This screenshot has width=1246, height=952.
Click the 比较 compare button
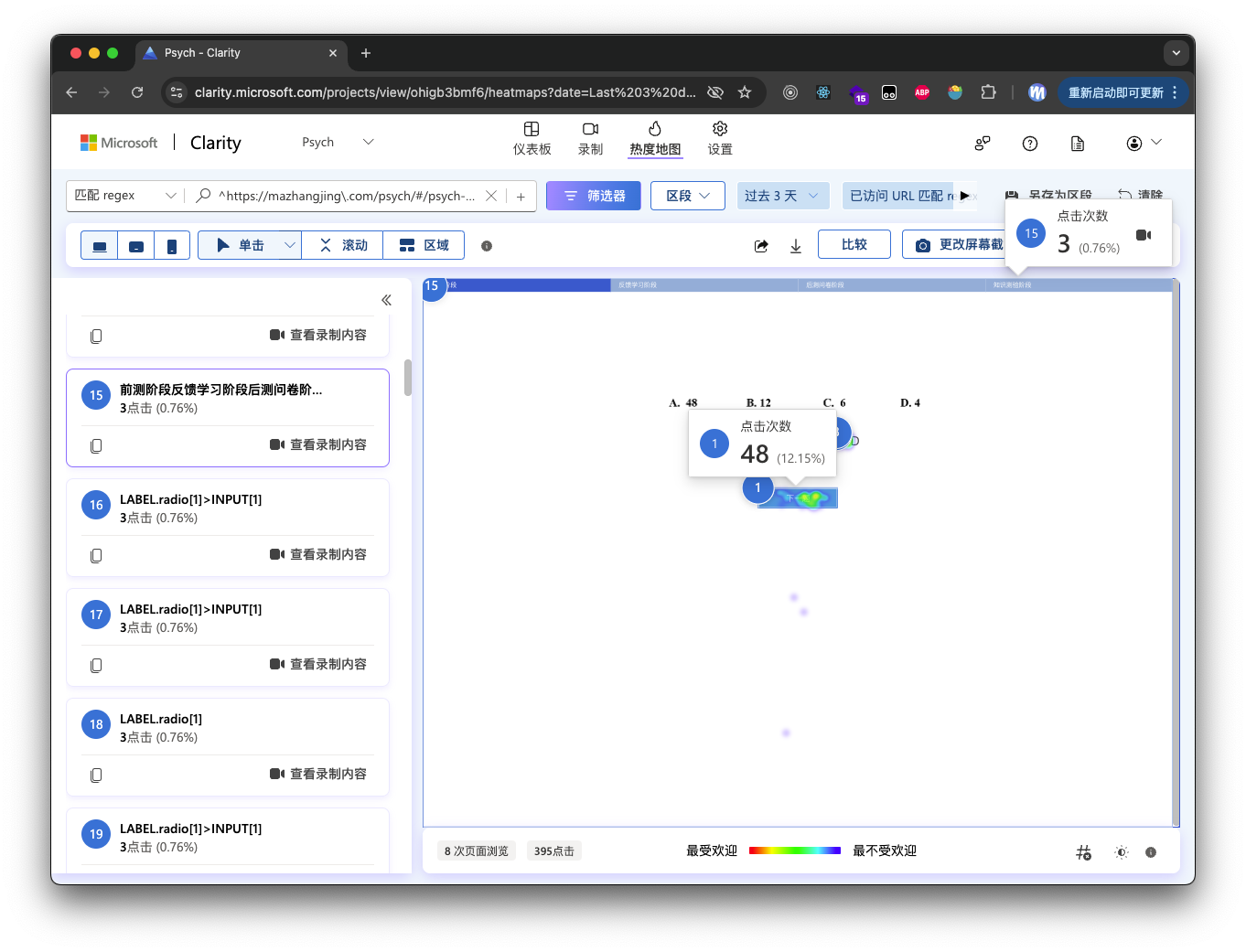point(854,243)
